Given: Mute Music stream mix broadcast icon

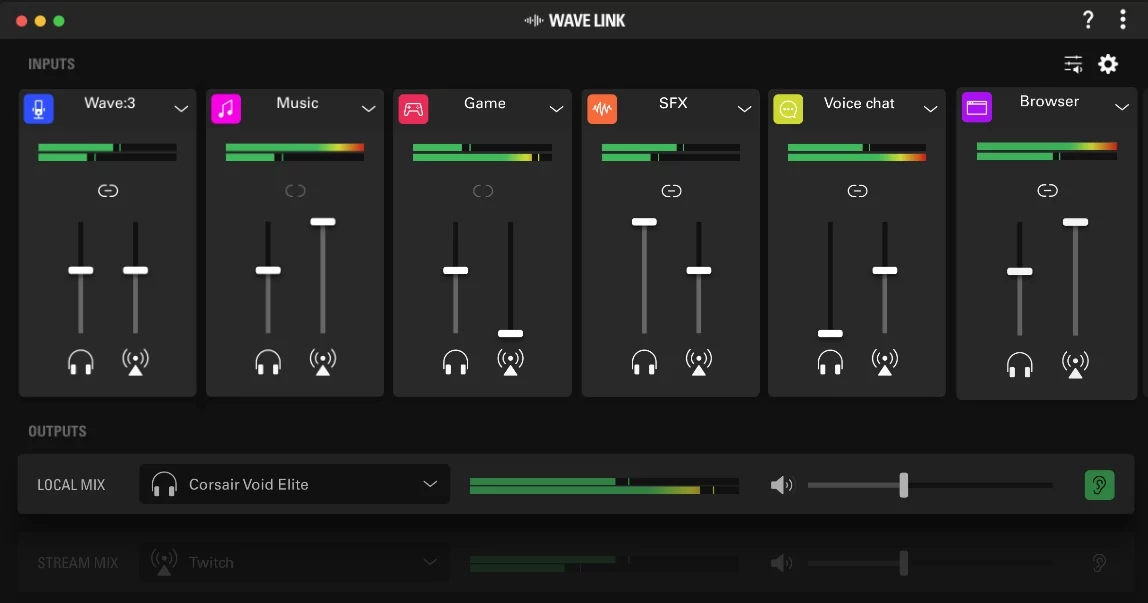Looking at the screenshot, I should tap(323, 362).
